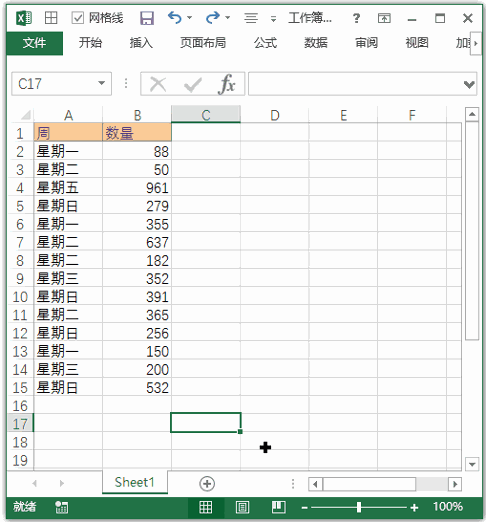Click the macro recording icon in status bar
Screen dimensions: 486x522
tap(62, 507)
